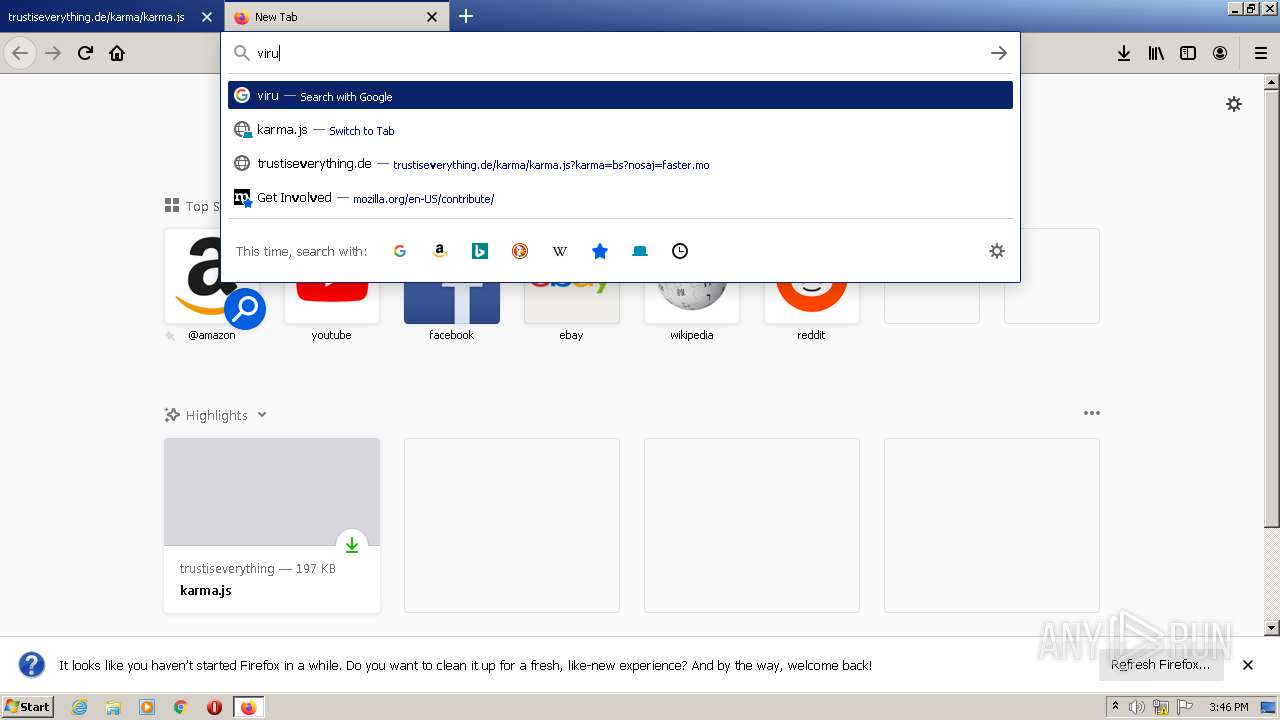Go back using the back arrow
This screenshot has height=720, width=1280.
tap(20, 53)
